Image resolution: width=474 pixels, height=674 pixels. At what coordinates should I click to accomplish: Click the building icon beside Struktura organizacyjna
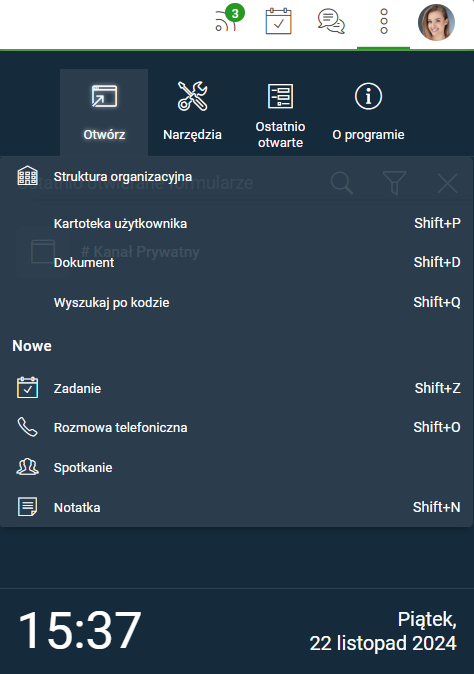28,175
